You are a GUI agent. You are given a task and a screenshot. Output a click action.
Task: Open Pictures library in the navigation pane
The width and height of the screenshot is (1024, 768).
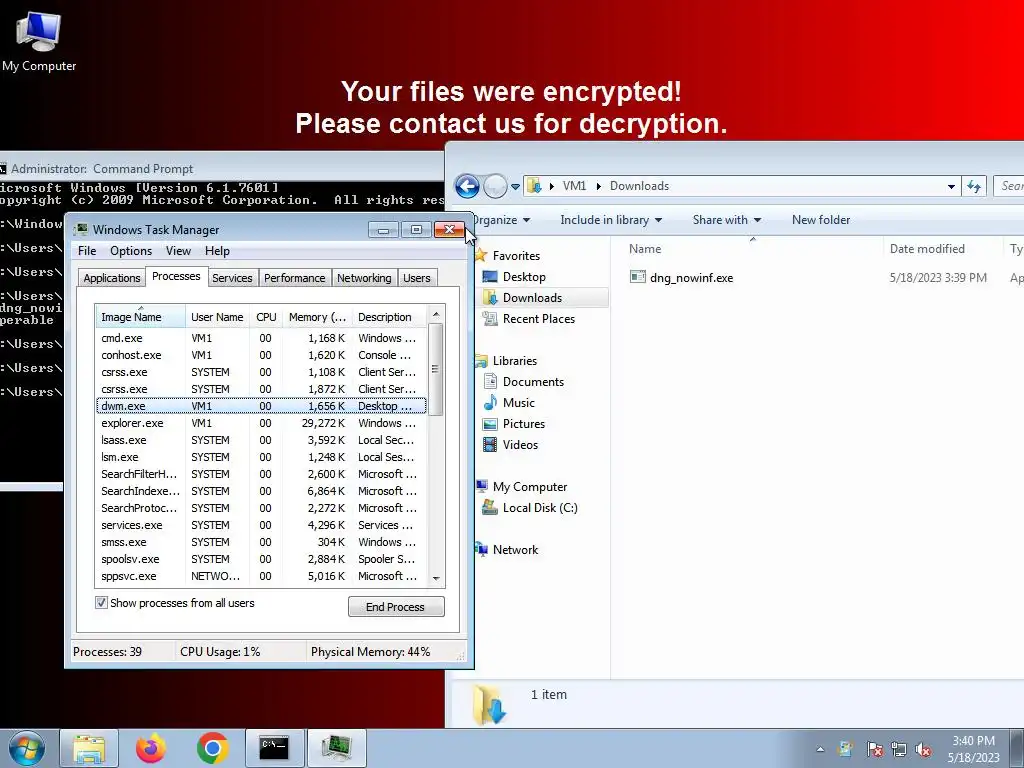523,424
